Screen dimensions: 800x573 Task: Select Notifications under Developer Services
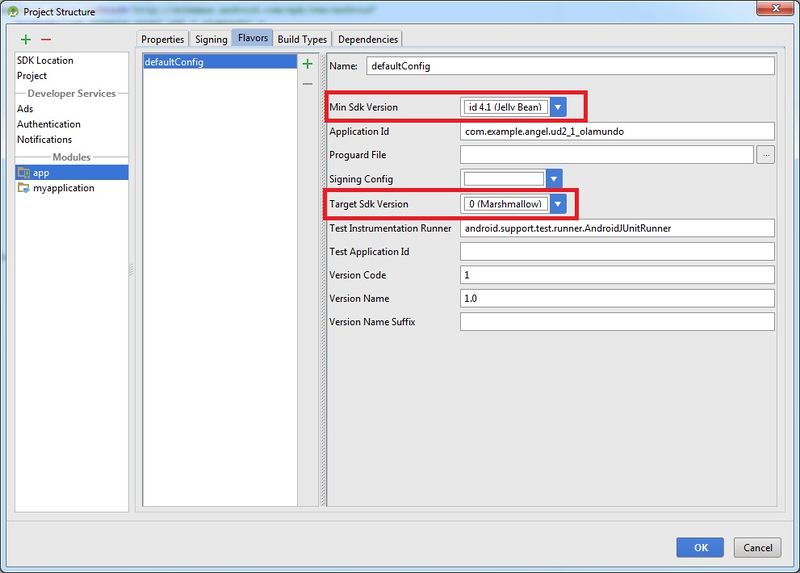click(x=71, y=139)
